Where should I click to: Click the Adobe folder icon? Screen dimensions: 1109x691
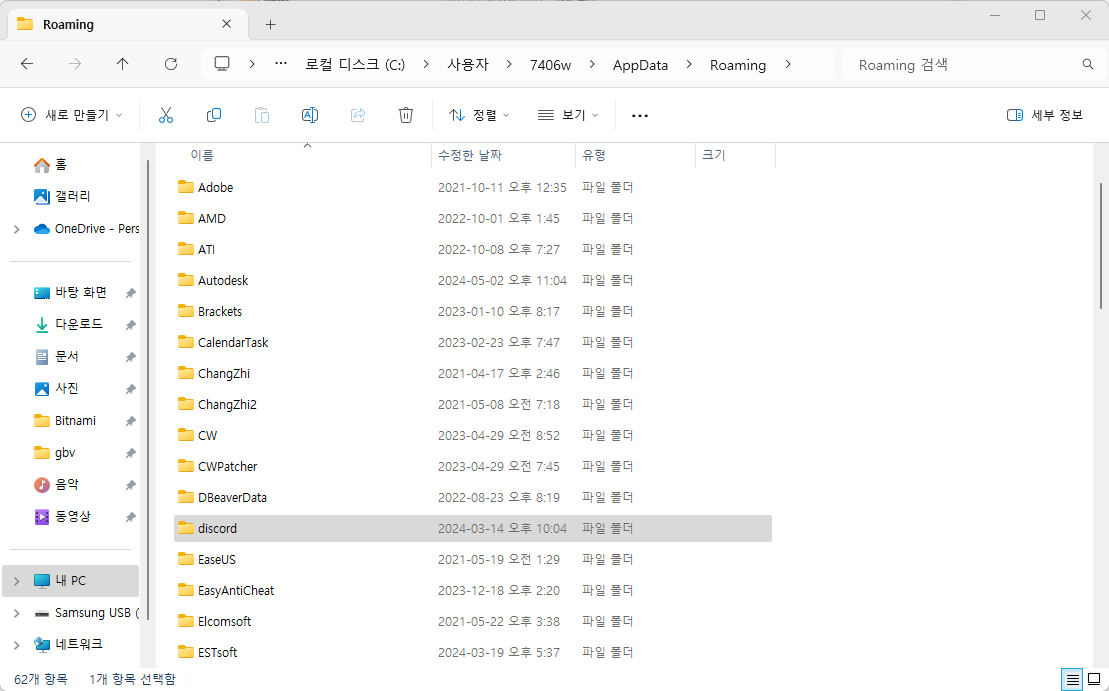coord(186,187)
